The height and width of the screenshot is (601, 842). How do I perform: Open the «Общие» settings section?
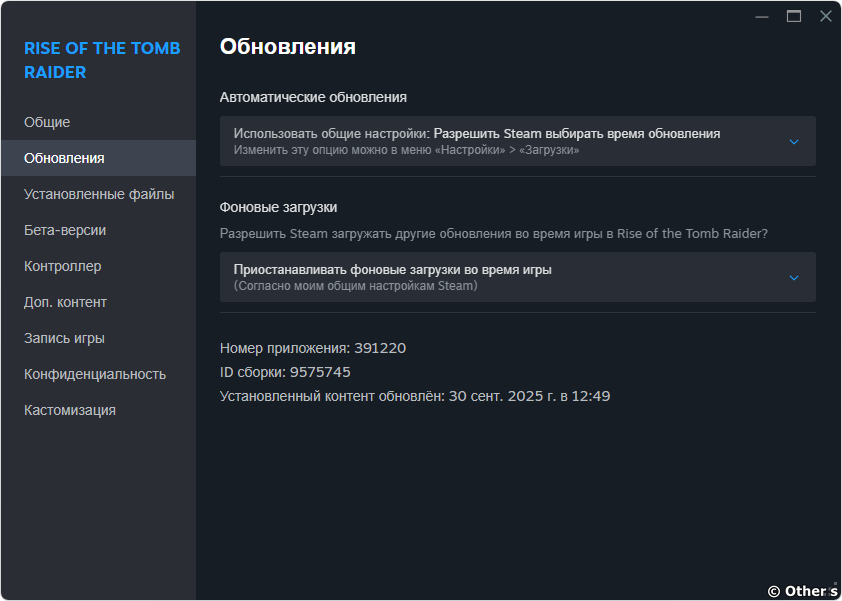(47, 122)
